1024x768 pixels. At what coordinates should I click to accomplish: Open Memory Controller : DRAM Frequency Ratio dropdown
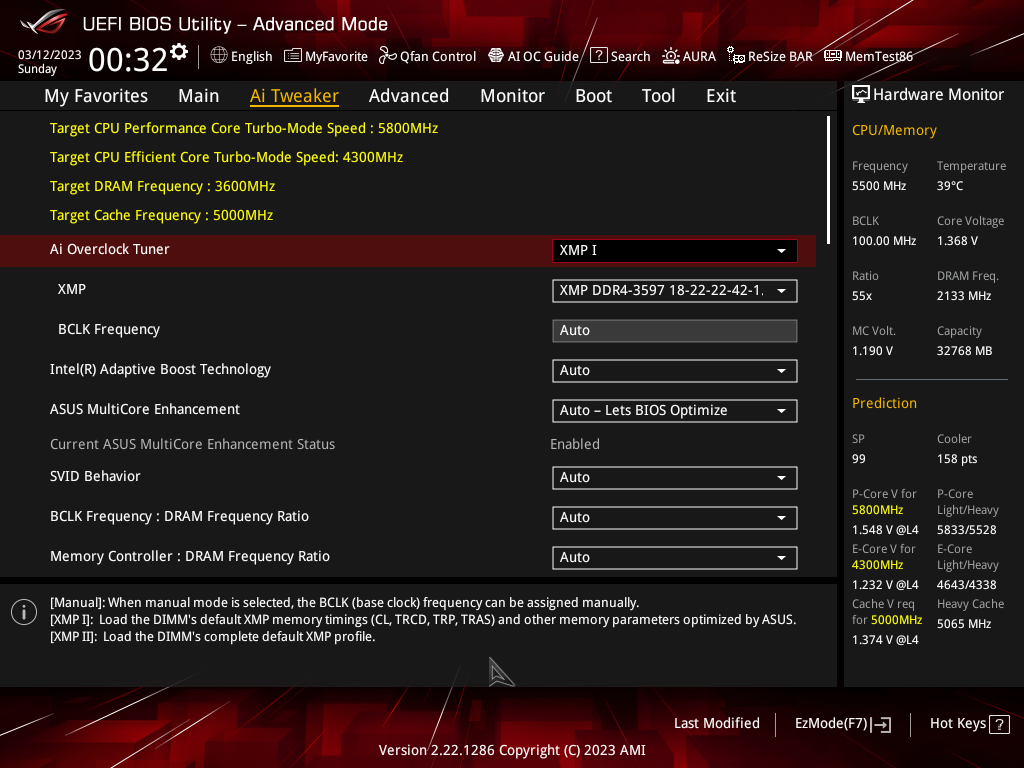point(674,558)
